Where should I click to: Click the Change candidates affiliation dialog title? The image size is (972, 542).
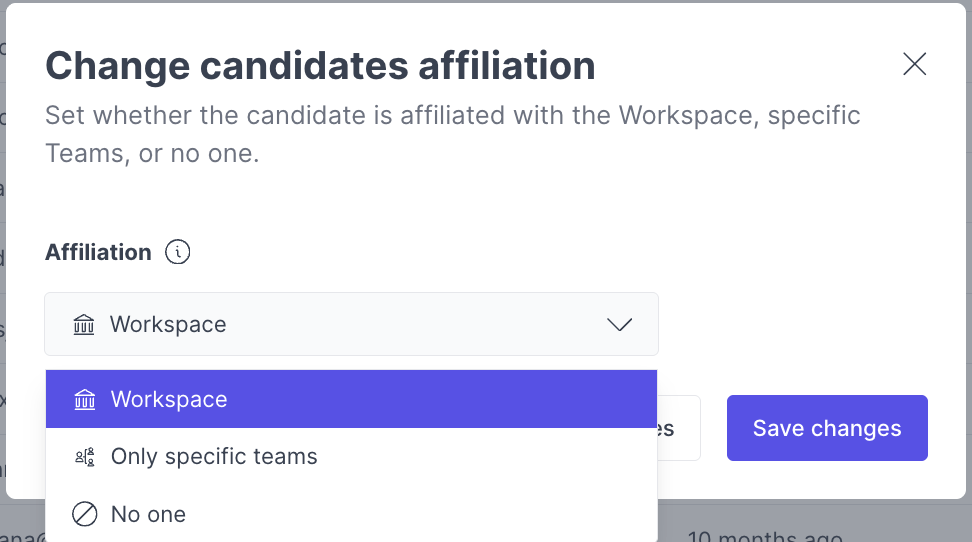tap(320, 66)
